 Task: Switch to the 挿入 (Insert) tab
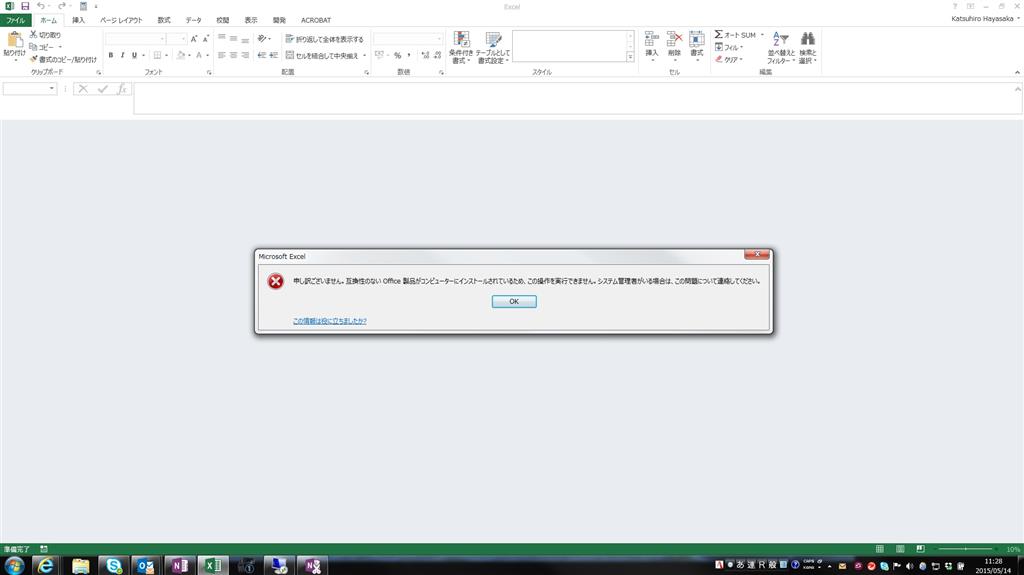pos(78,20)
